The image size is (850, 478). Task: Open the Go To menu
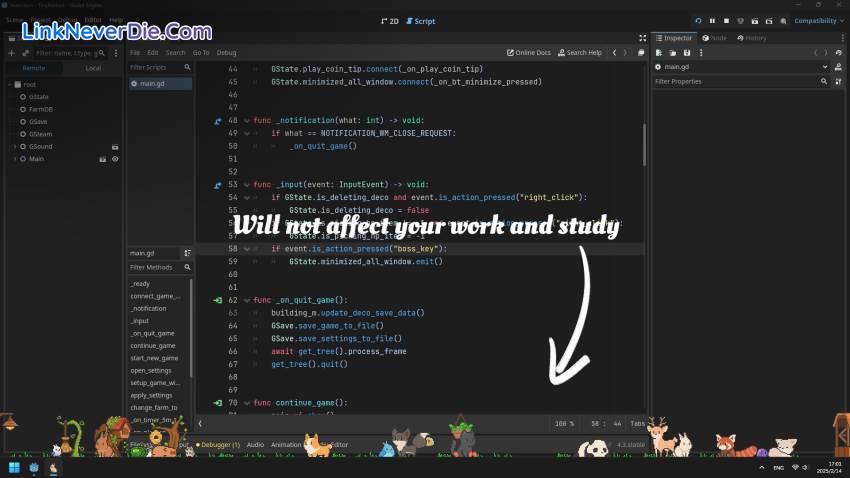coord(201,52)
